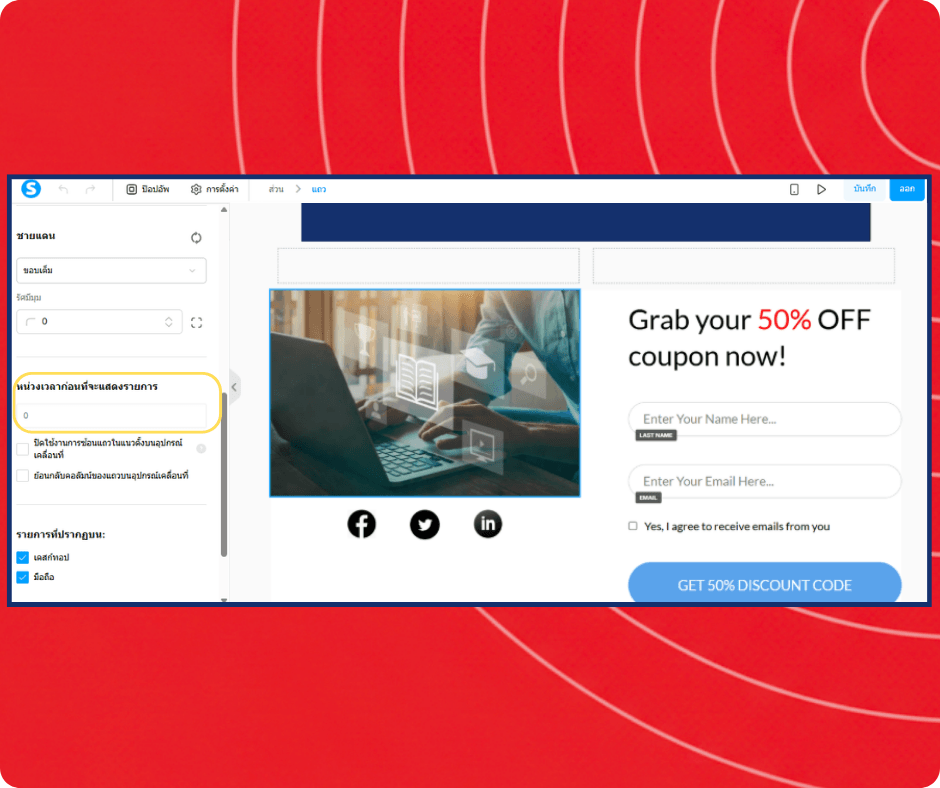The image size is (940, 788).
Task: Check the agree to receive emails checkbox
Action: tap(633, 526)
